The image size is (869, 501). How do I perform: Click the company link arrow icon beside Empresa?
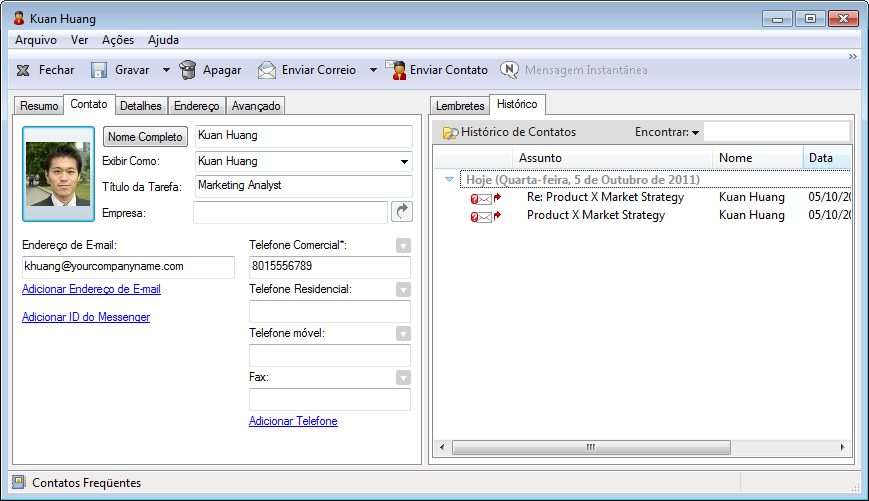point(402,212)
